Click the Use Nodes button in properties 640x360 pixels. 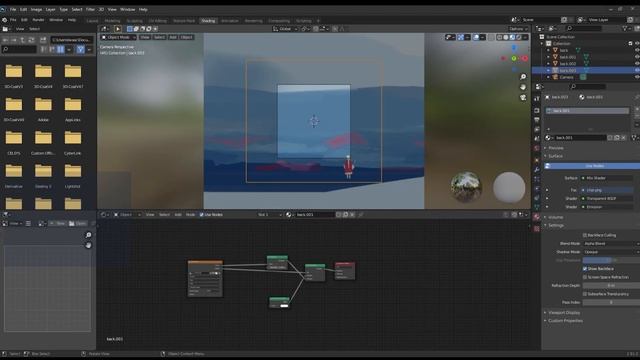point(593,166)
